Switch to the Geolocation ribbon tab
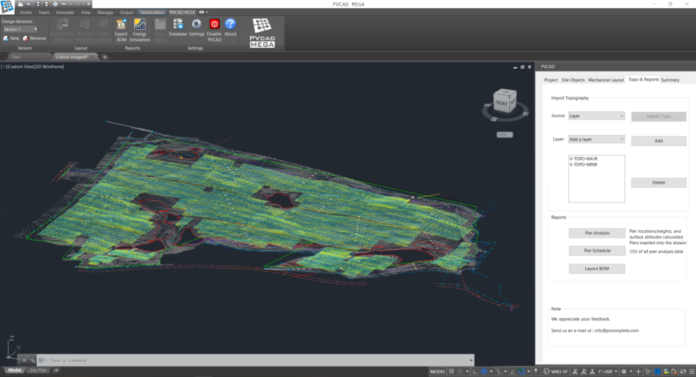Screen dimensions: 696x377 point(152,12)
